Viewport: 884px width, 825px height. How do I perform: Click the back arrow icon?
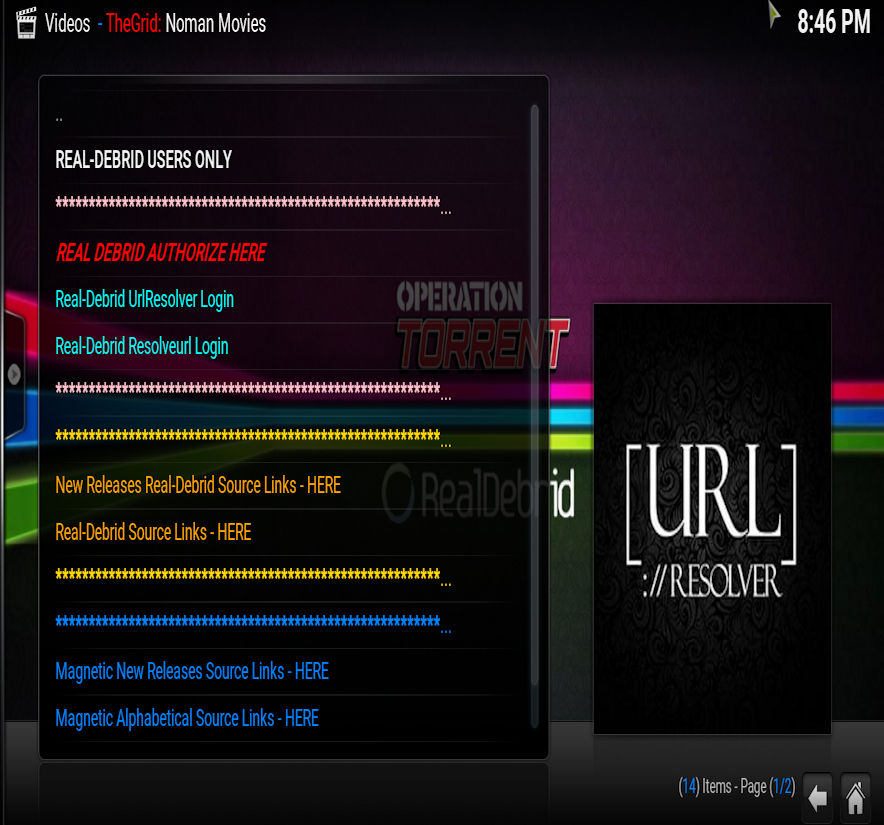[x=818, y=796]
